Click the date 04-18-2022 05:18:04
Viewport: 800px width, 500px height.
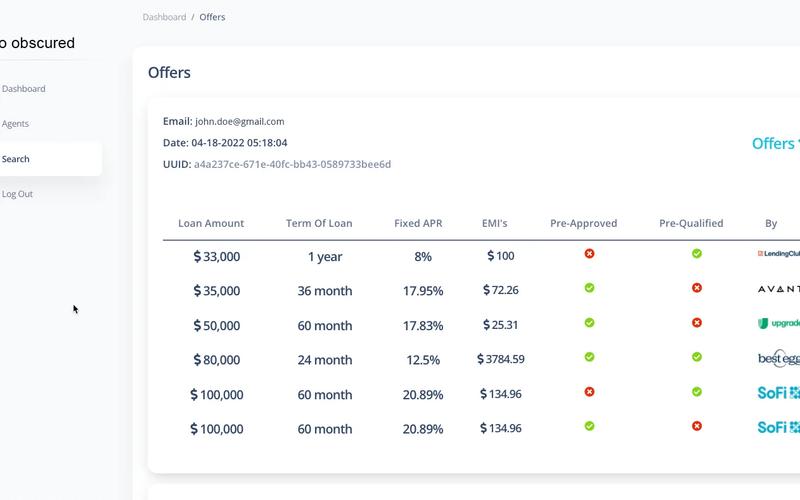239,143
